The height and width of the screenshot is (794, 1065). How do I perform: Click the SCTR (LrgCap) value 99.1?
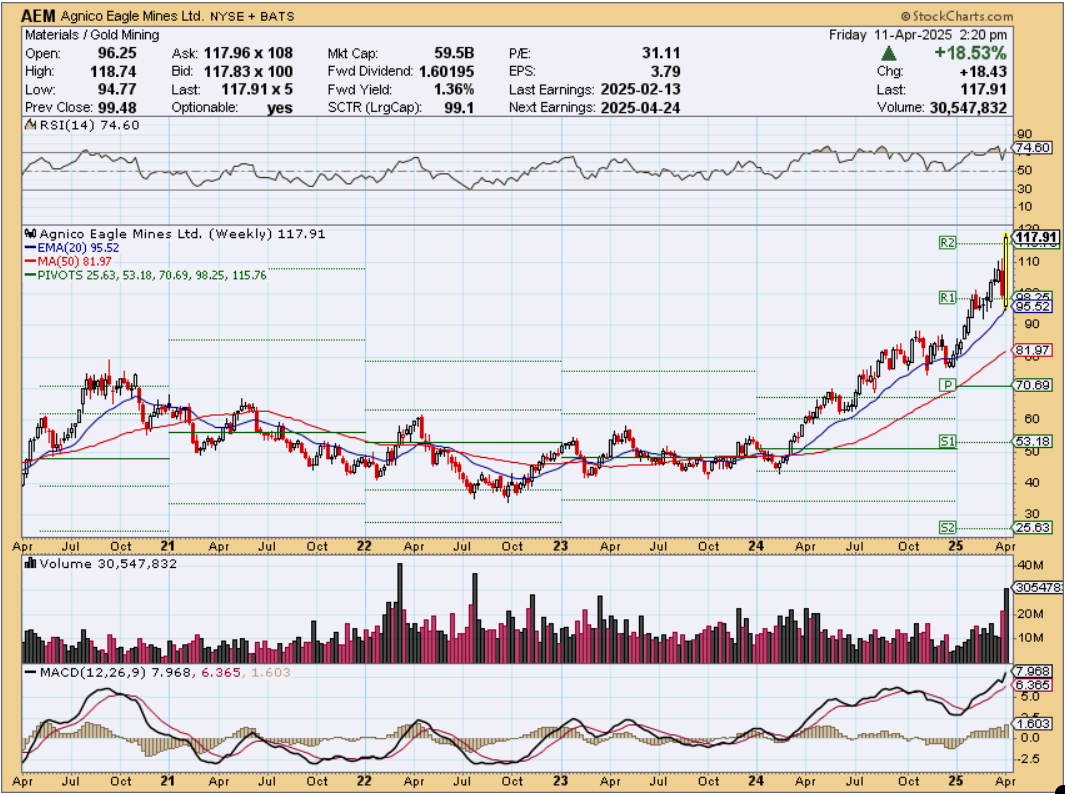[x=459, y=108]
